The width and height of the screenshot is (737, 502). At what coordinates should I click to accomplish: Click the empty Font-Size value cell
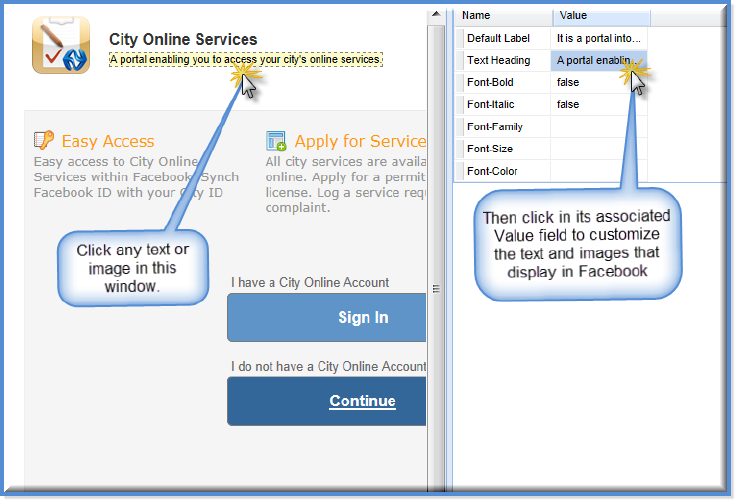pyautogui.click(x=599, y=149)
